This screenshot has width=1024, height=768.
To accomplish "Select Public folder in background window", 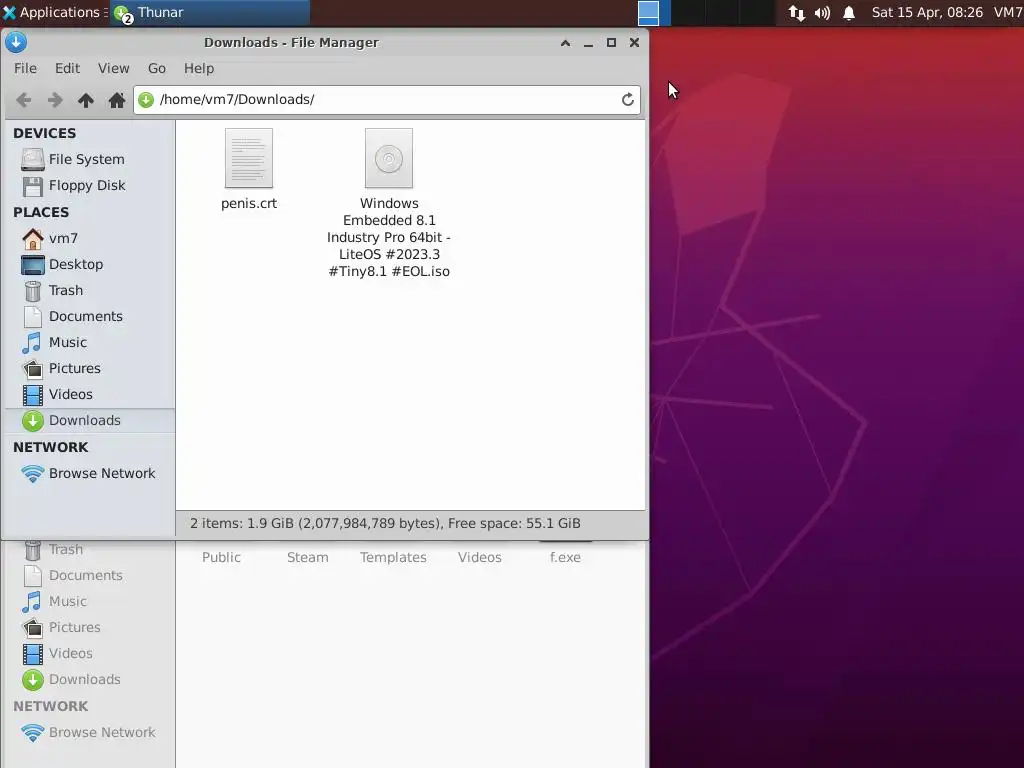I will coord(221,557).
